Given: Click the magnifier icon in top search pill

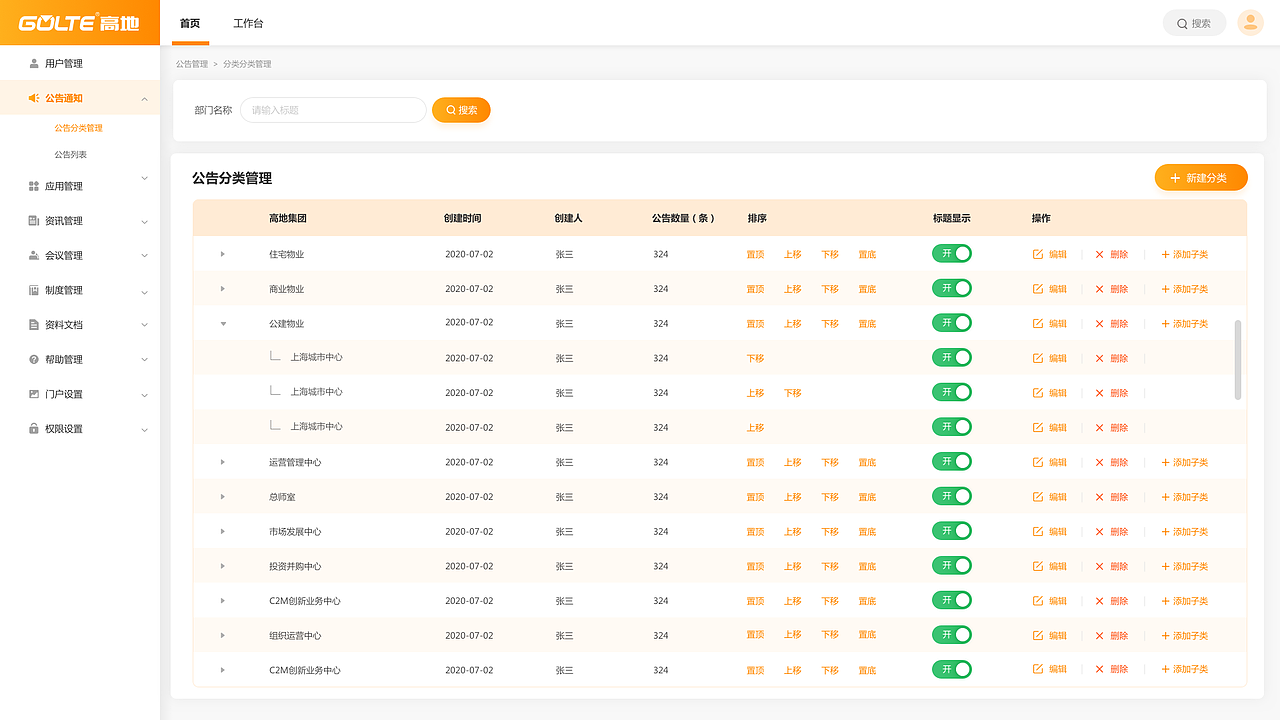Looking at the screenshot, I should click(1183, 23).
